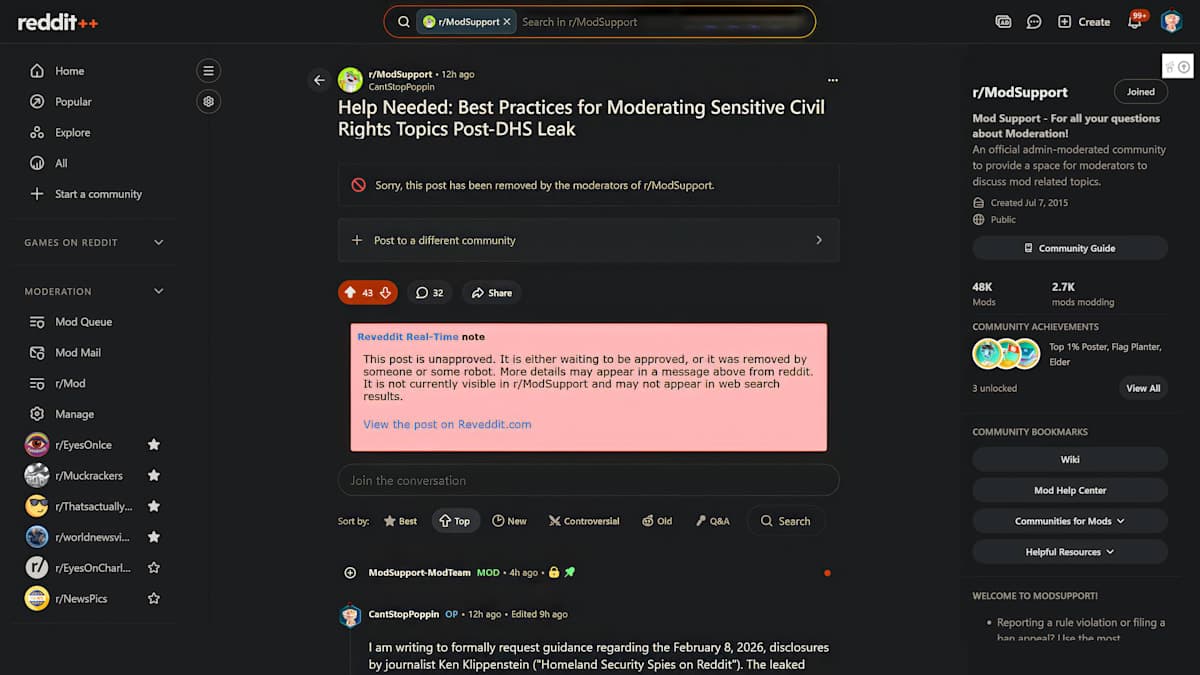Upvote the post with the arrow icon
Viewport: 1200px width, 675px height.
349,292
